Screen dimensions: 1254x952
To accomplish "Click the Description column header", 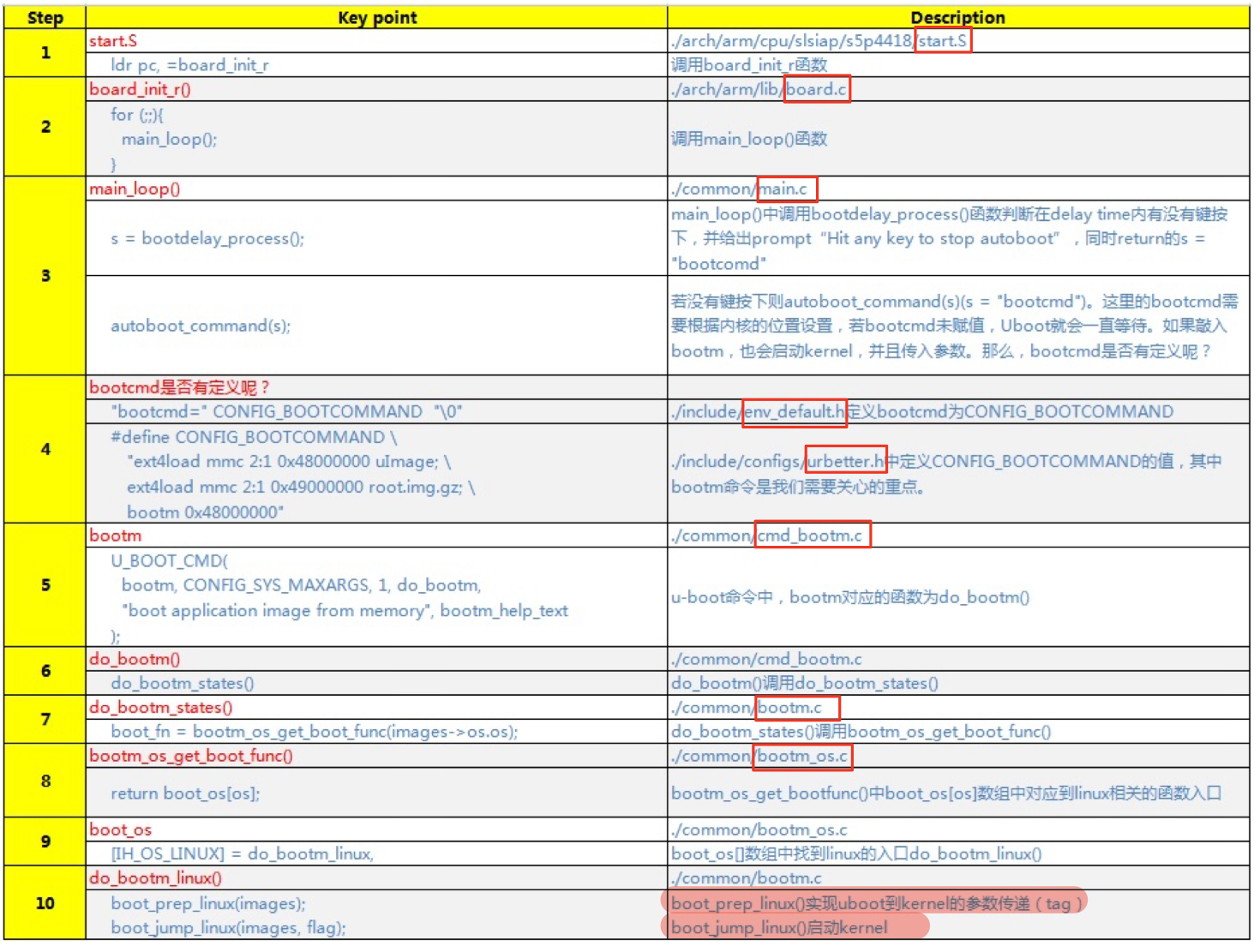I will tap(957, 17).
